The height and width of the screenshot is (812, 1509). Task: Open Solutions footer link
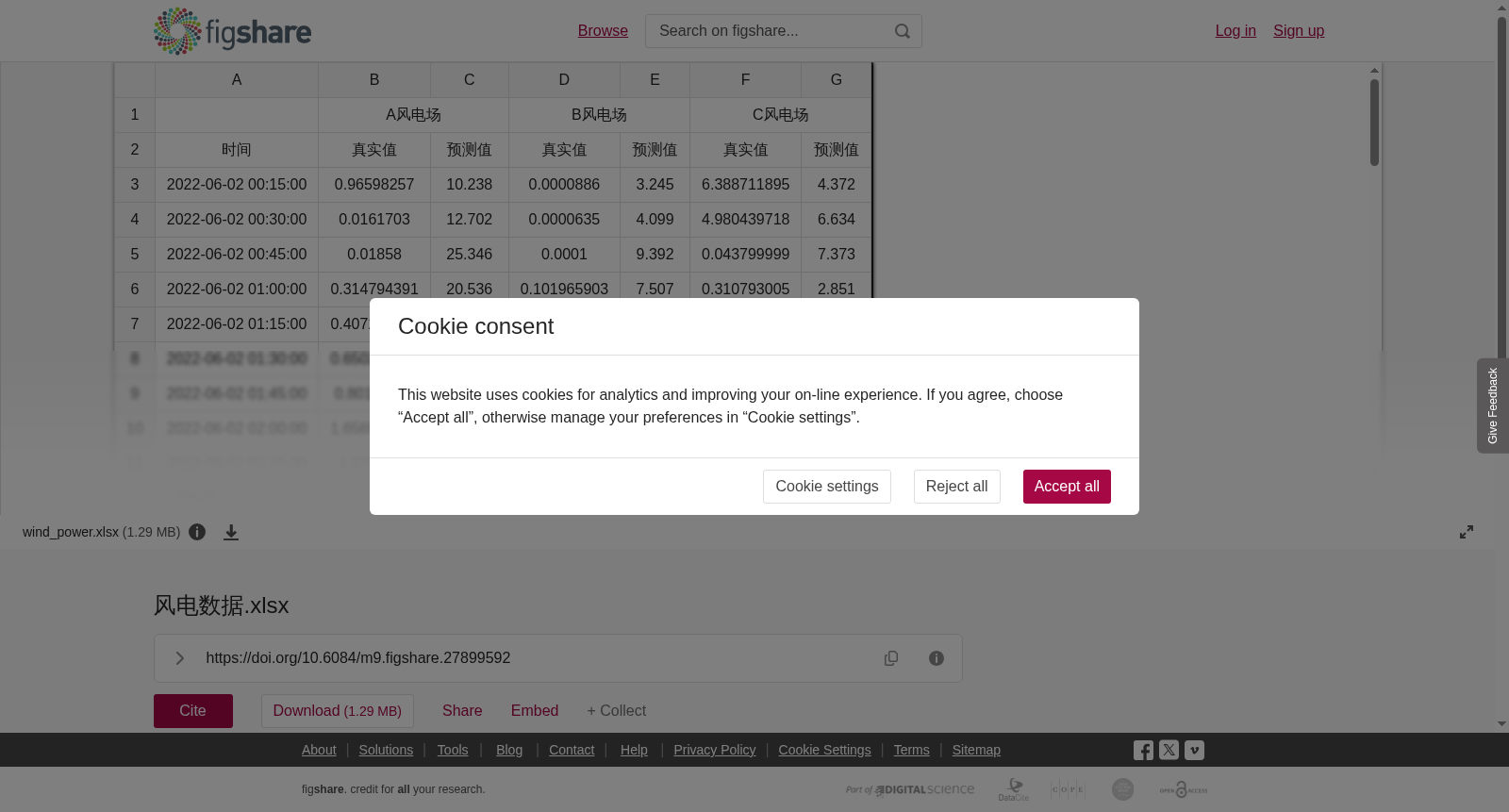pos(386,750)
